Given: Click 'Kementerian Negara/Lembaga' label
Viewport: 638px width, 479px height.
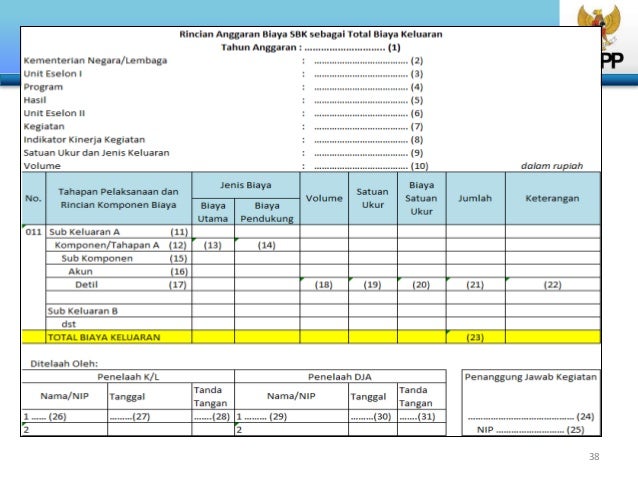Looking at the screenshot, I should pyautogui.click(x=95, y=61).
